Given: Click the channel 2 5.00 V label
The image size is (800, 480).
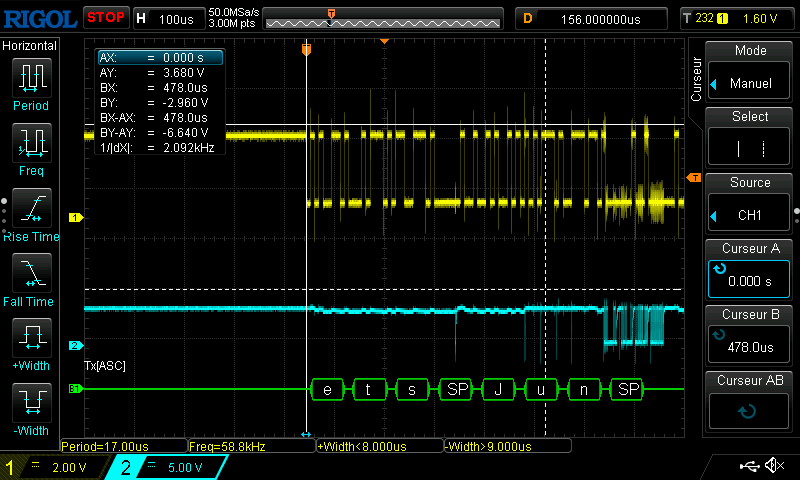Looking at the screenshot, I should click(x=185, y=467).
